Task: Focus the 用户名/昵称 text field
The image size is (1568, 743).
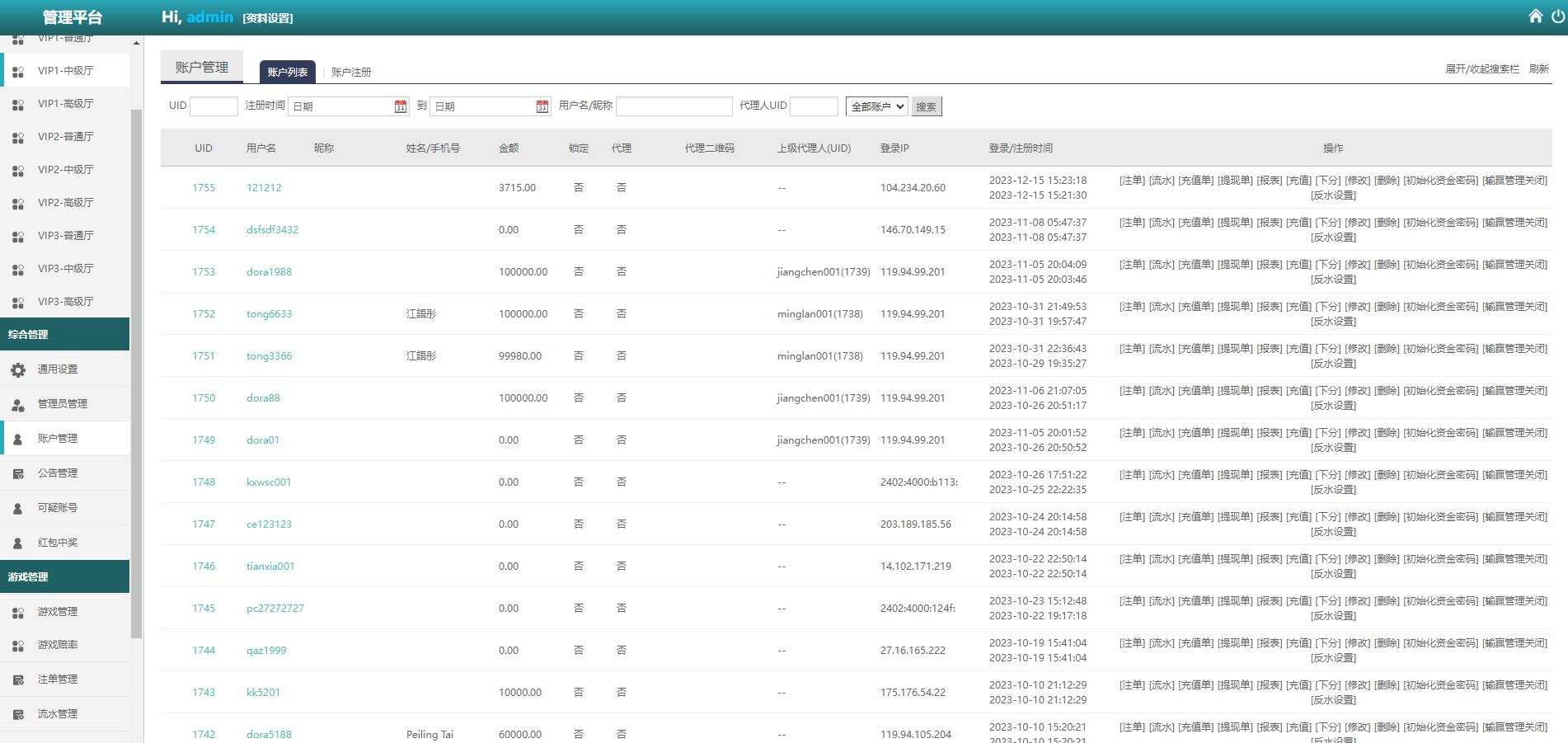Action: [674, 106]
